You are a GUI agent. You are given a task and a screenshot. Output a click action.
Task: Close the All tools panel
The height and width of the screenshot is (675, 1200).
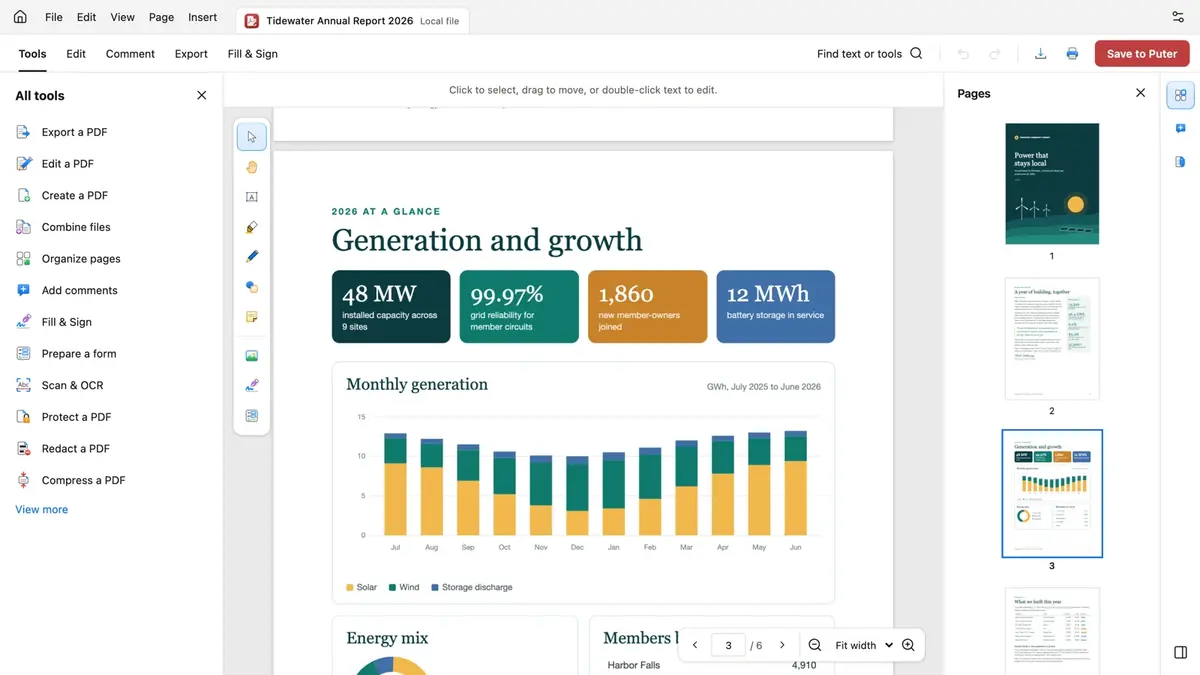coord(202,96)
